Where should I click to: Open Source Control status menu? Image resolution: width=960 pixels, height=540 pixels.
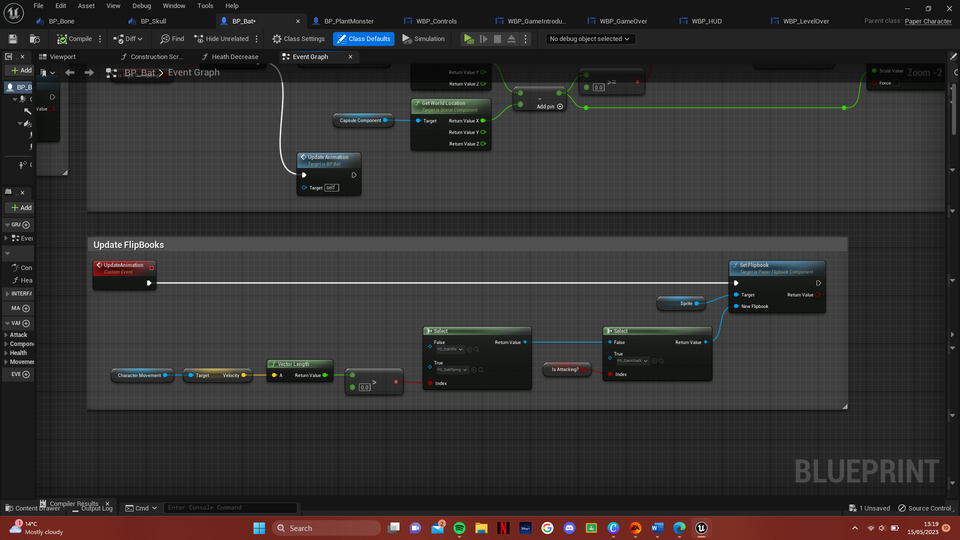pos(924,508)
